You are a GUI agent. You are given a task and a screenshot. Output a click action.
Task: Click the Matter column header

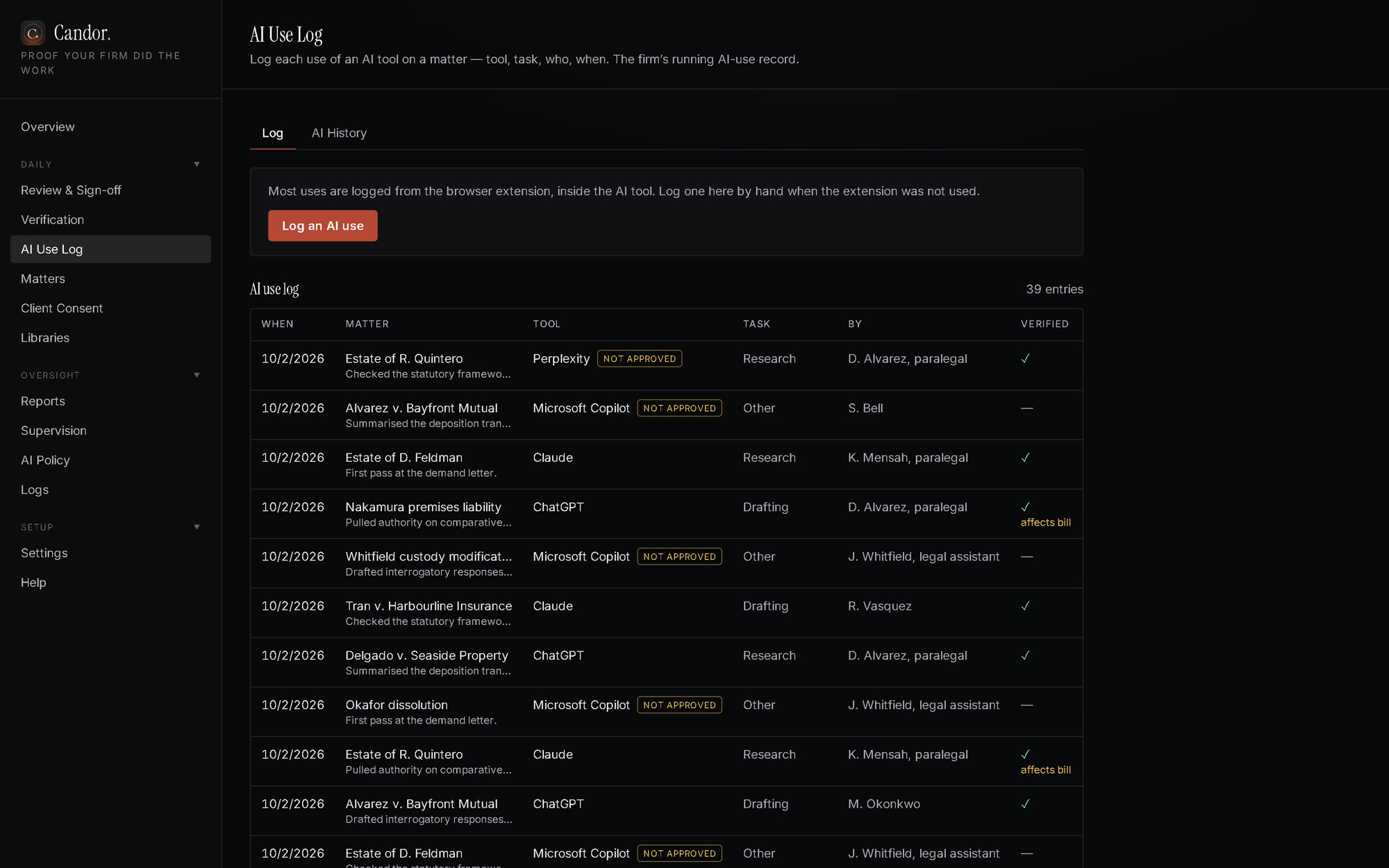tap(367, 324)
